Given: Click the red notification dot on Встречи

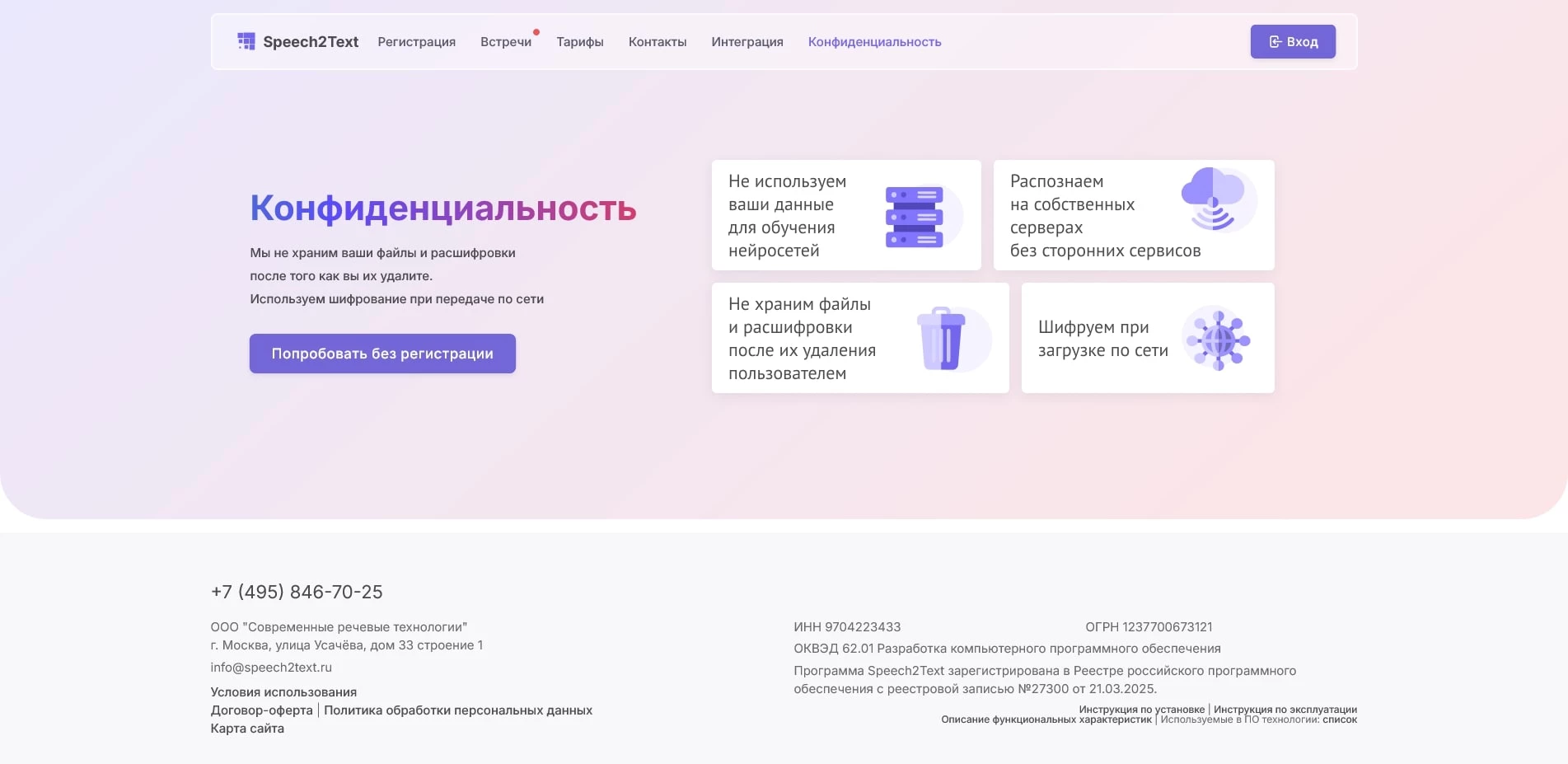Looking at the screenshot, I should 536,33.
